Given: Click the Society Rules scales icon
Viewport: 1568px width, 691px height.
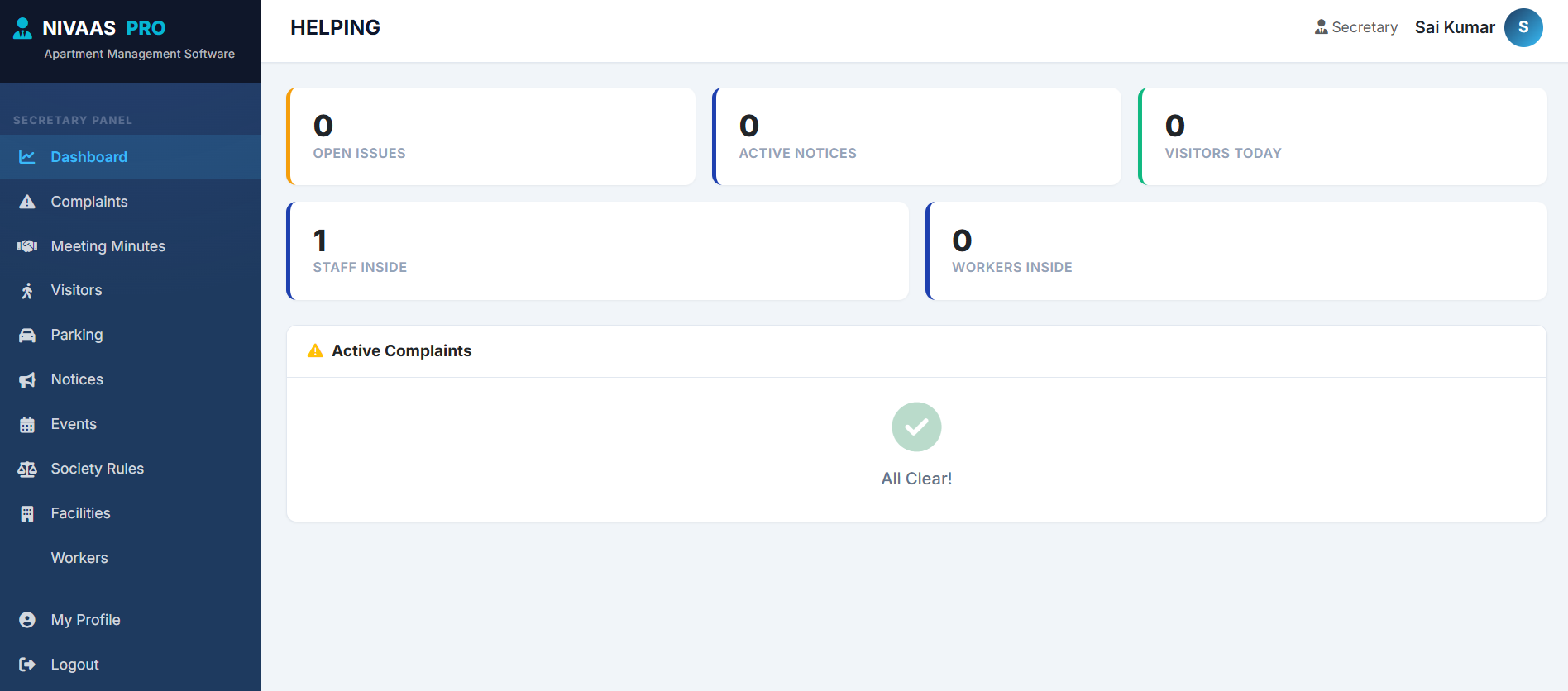Looking at the screenshot, I should [x=27, y=469].
